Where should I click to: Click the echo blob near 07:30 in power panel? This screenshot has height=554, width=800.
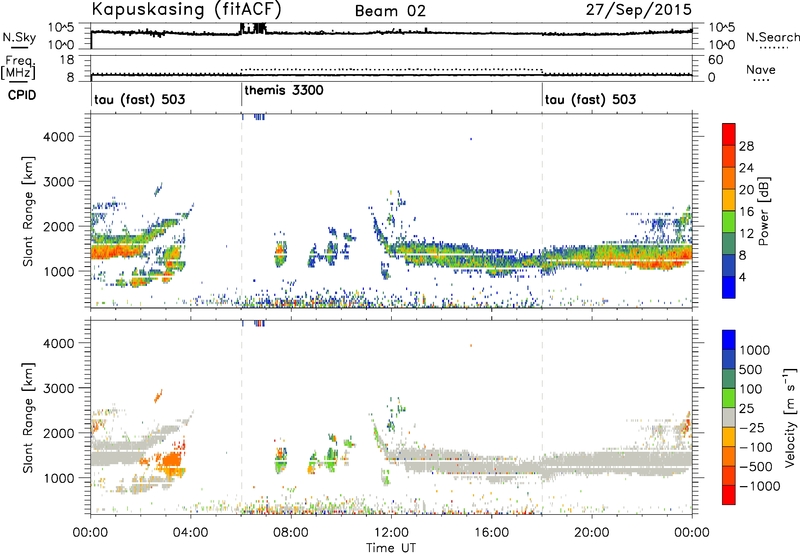[x=280, y=254]
